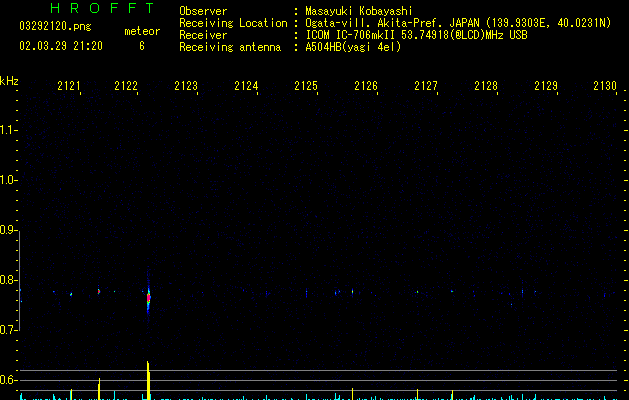This screenshot has width=629, height=400.
Task: Select the file name 03292120.png
Action: 55,26
